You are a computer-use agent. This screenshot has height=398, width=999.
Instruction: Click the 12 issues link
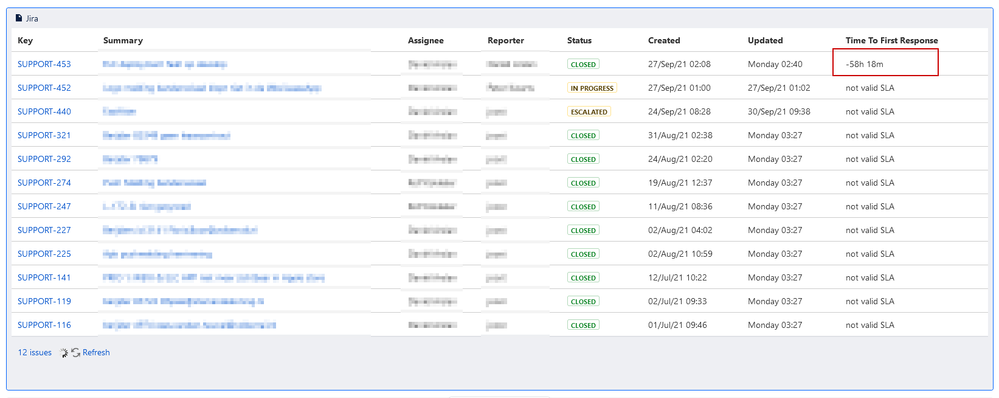coord(34,352)
